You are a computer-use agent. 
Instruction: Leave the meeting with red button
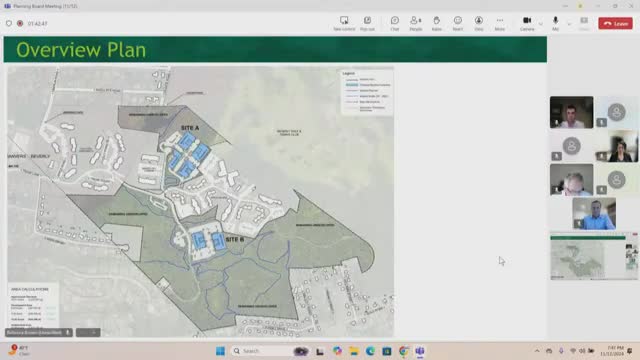(616, 24)
